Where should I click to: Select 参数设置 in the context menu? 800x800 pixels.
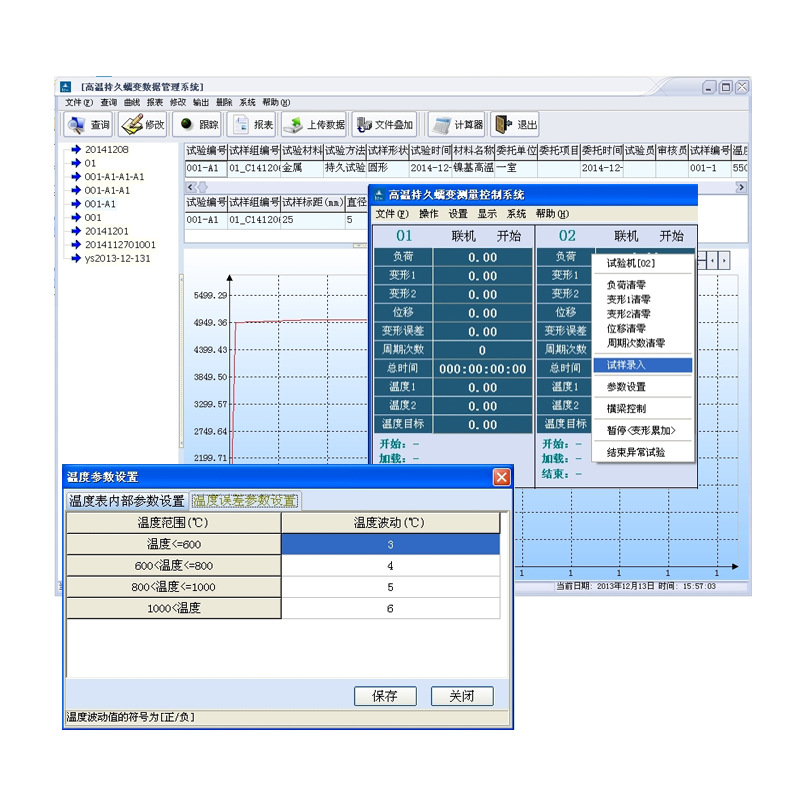tap(627, 387)
